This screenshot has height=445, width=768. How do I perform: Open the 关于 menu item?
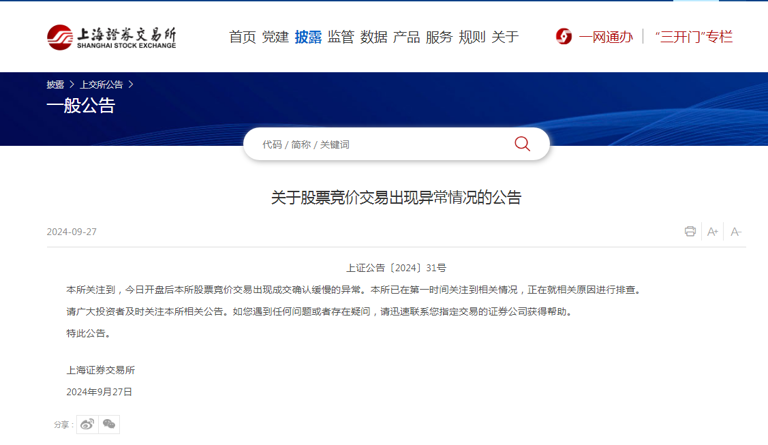click(x=505, y=37)
